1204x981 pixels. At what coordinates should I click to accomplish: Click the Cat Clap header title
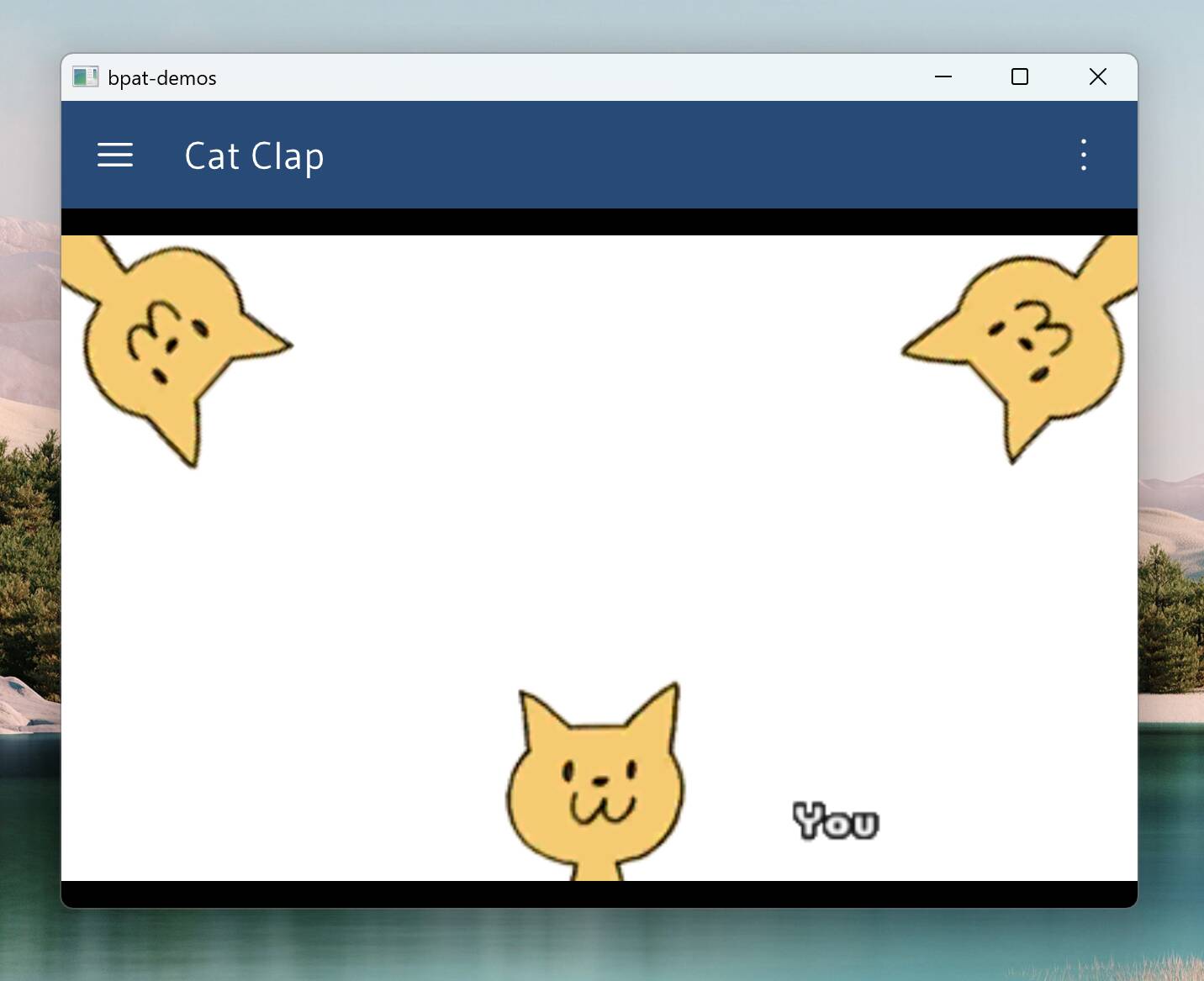click(254, 156)
